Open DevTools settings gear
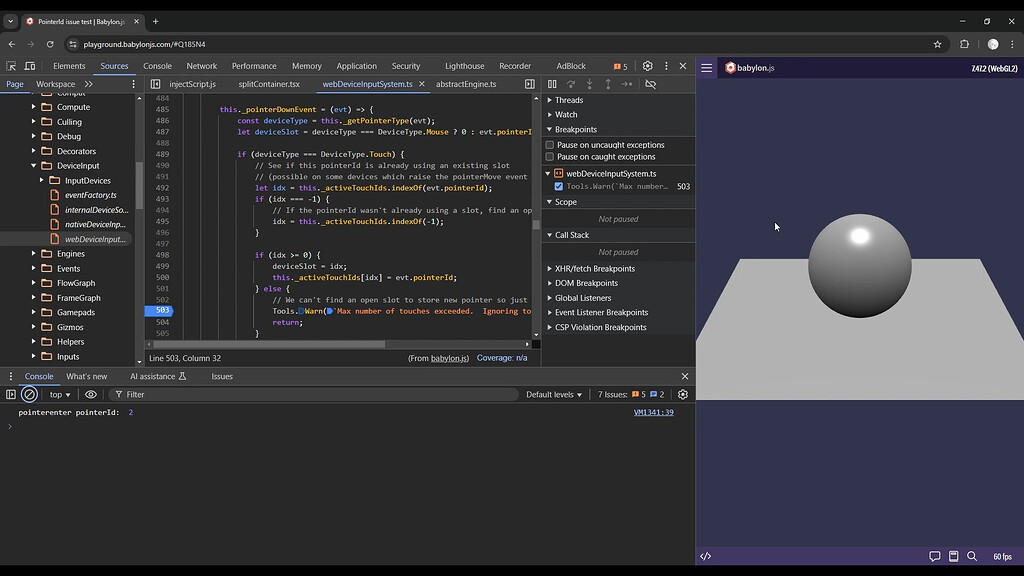The width and height of the screenshot is (1024, 576). coord(646,64)
